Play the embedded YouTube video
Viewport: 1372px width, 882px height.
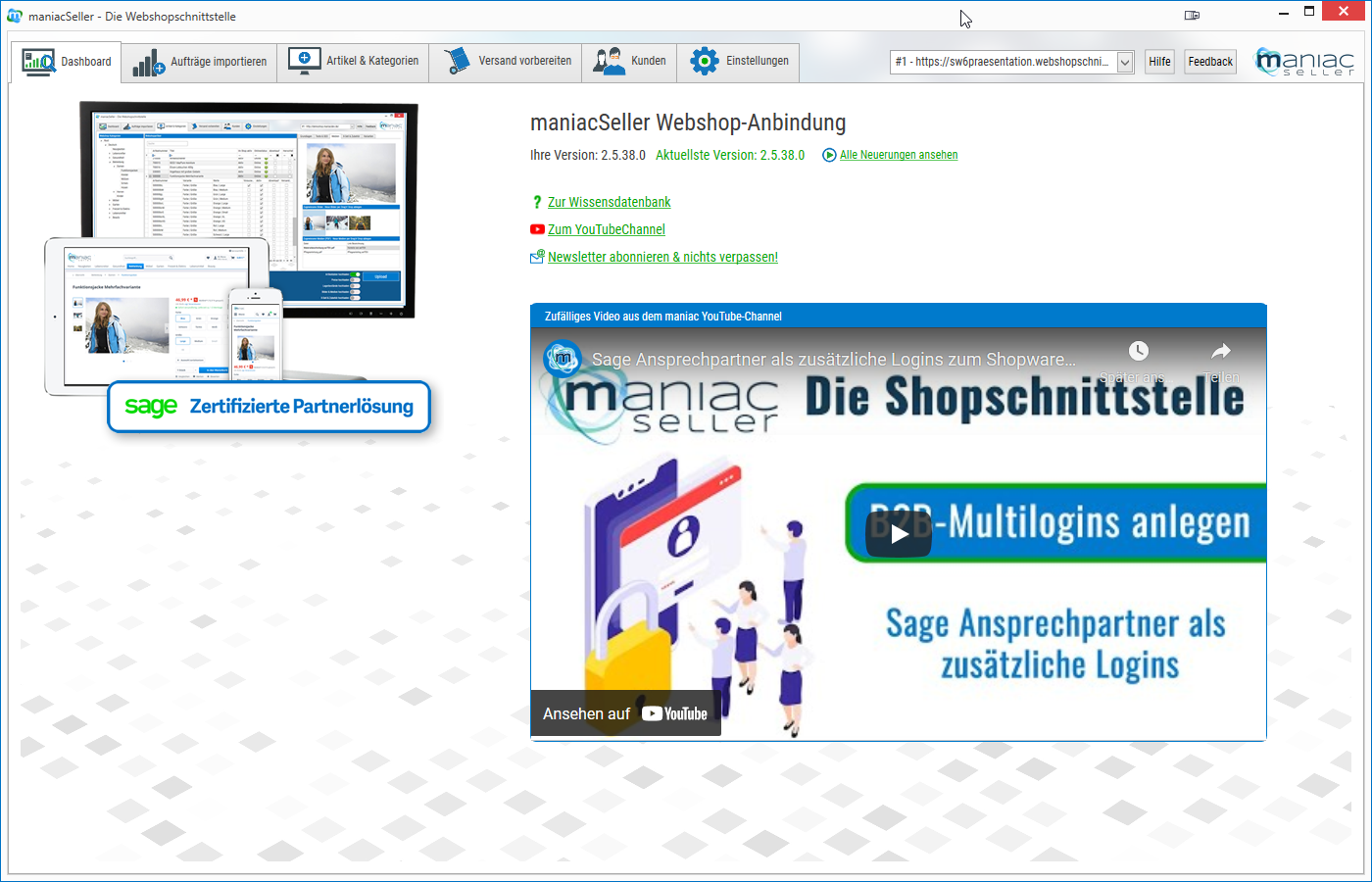click(x=899, y=534)
